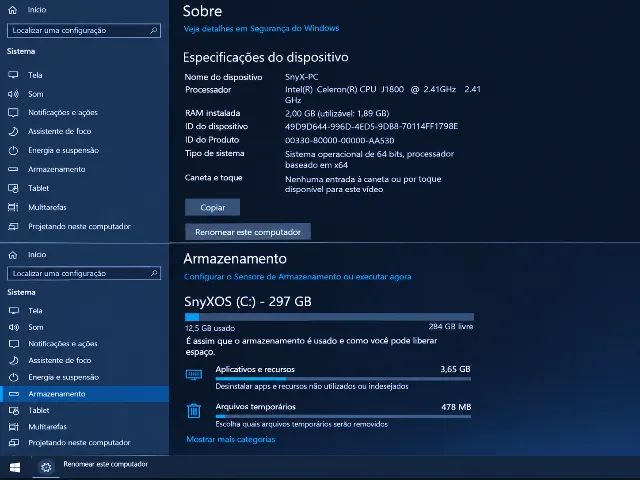Click magnifier icon in Sobre window search box
The width and height of the screenshot is (640, 480).
click(154, 30)
